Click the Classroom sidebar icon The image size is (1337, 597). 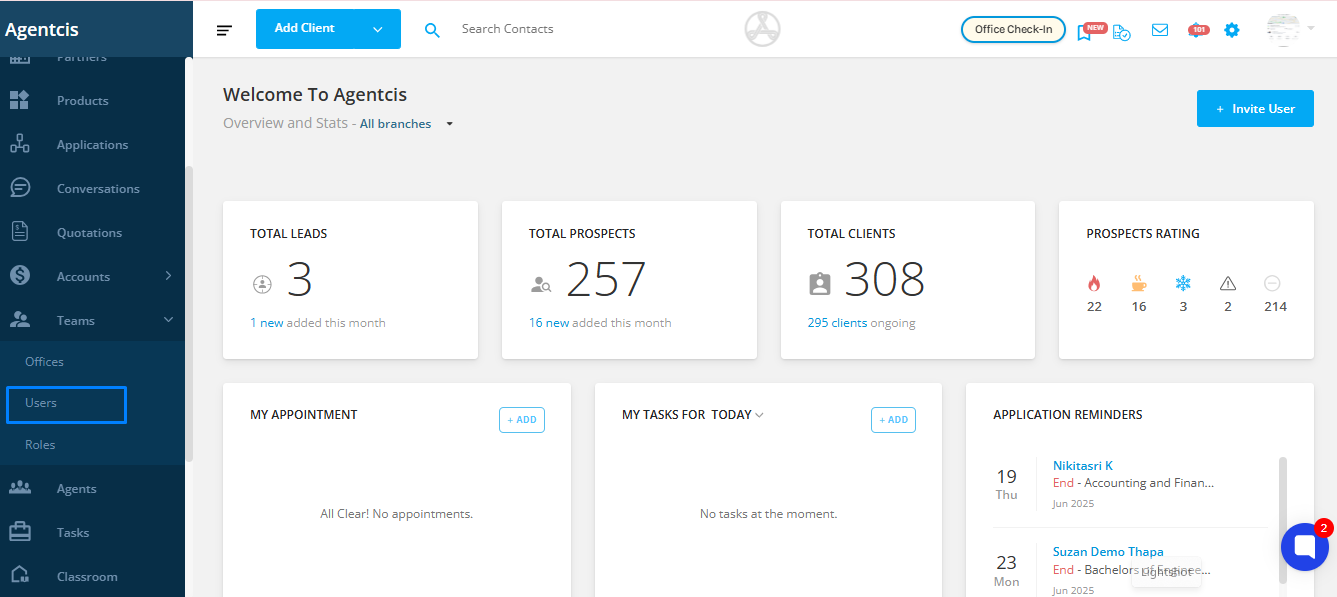(x=19, y=575)
